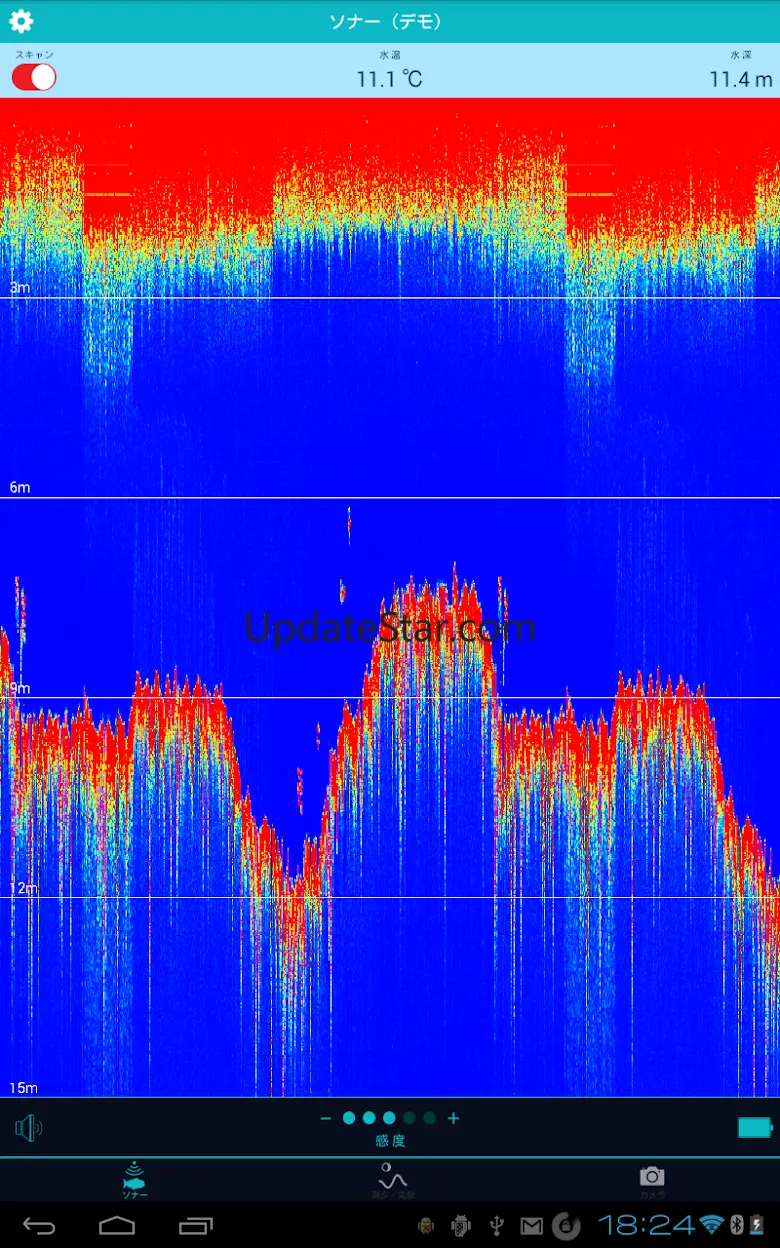This screenshot has width=780, height=1248.
Task: Tap the USB notification icon
Action: [496, 1226]
